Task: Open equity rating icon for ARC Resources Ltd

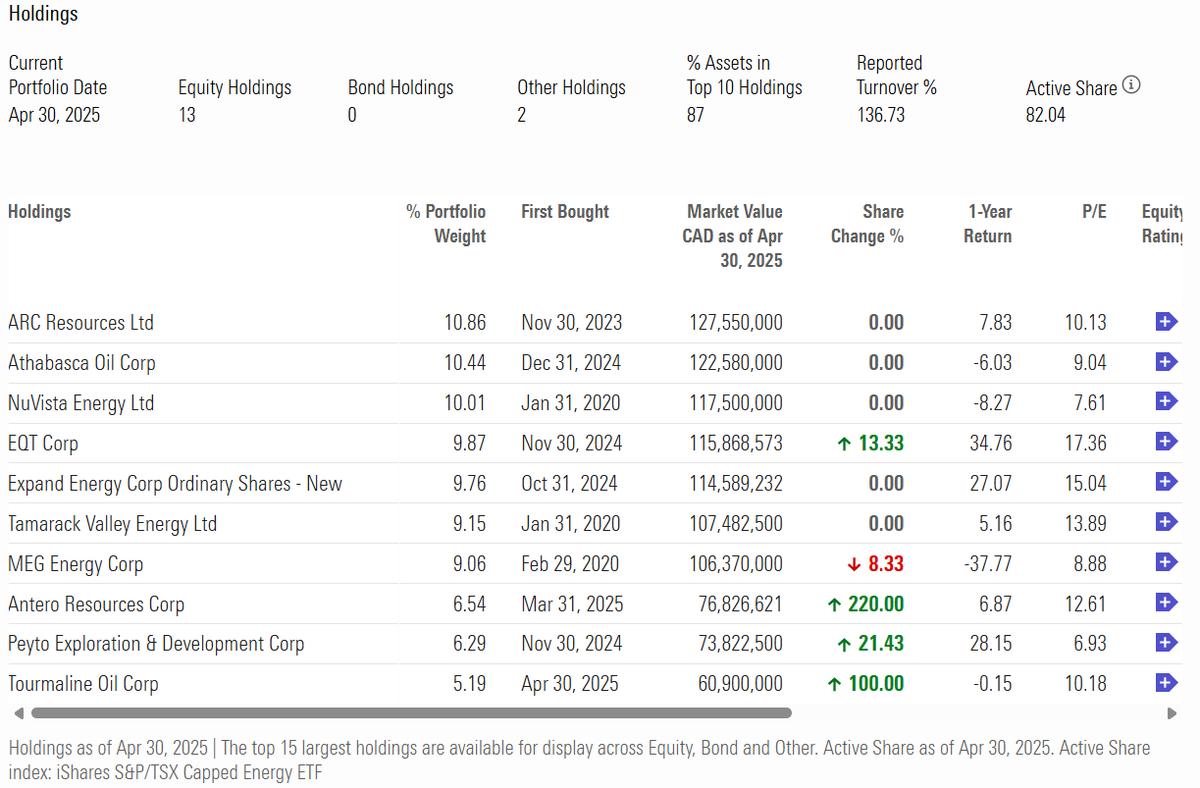Action: [x=1166, y=322]
